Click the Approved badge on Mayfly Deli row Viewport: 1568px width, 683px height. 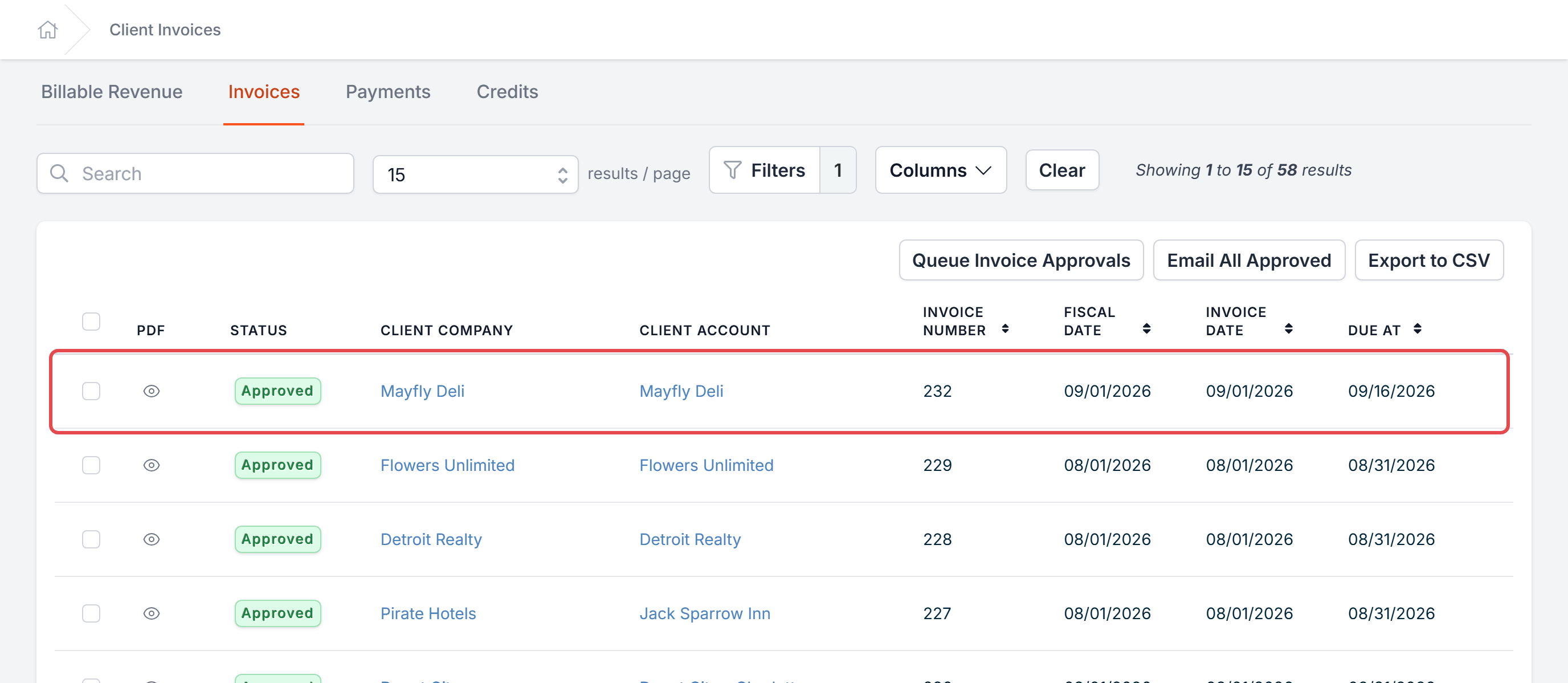tap(277, 391)
